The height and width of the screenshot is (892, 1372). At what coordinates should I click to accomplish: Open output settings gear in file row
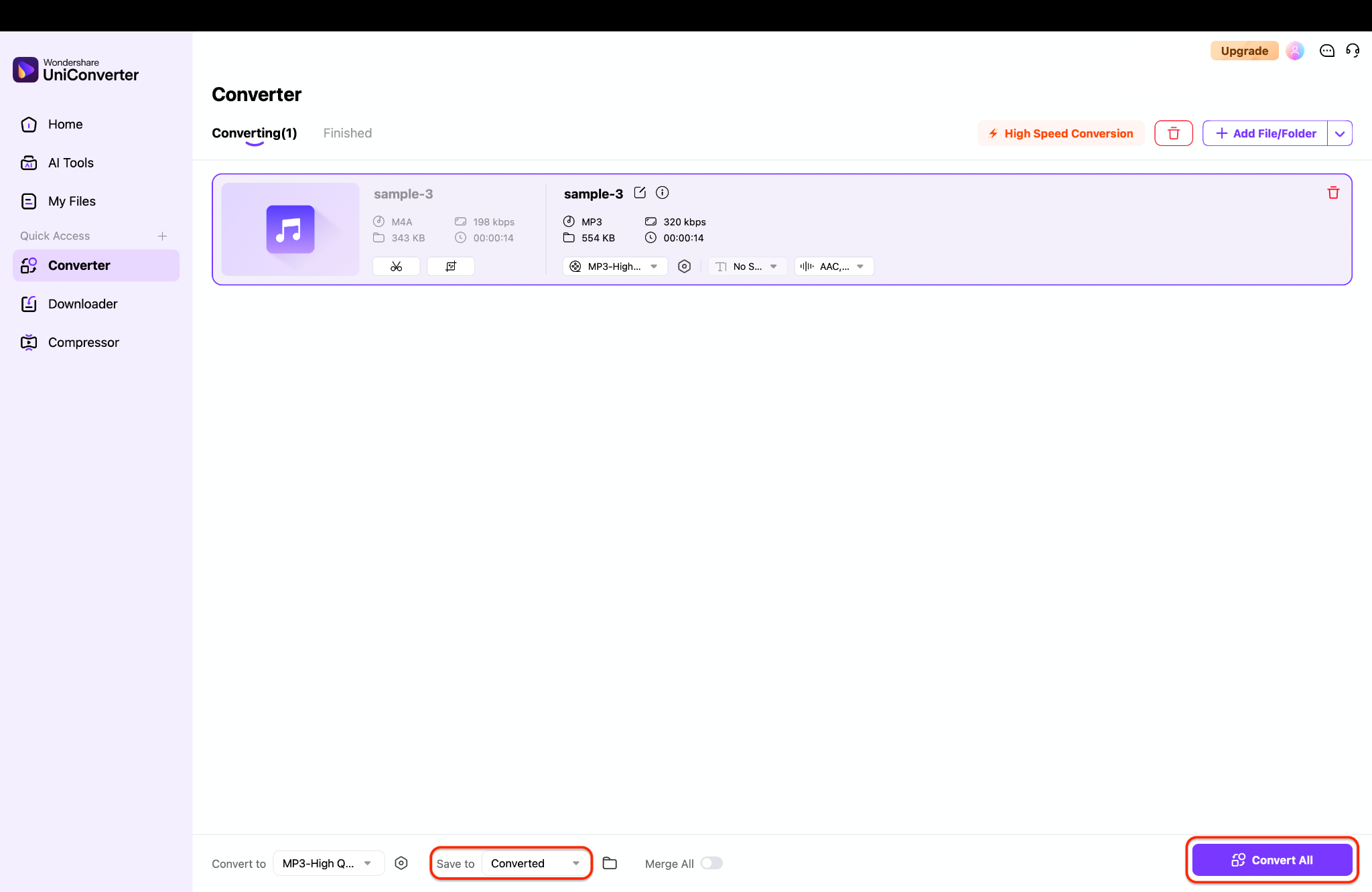click(x=684, y=267)
